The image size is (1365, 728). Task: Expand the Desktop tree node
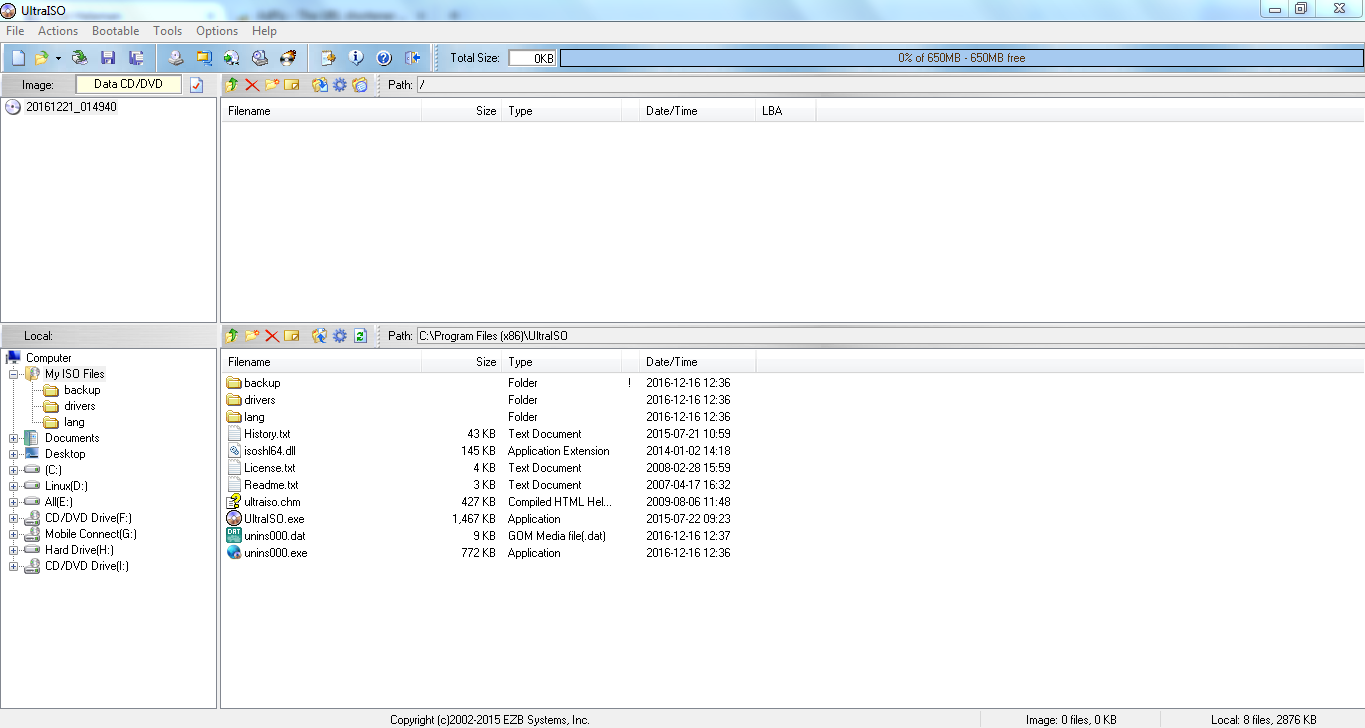point(13,454)
